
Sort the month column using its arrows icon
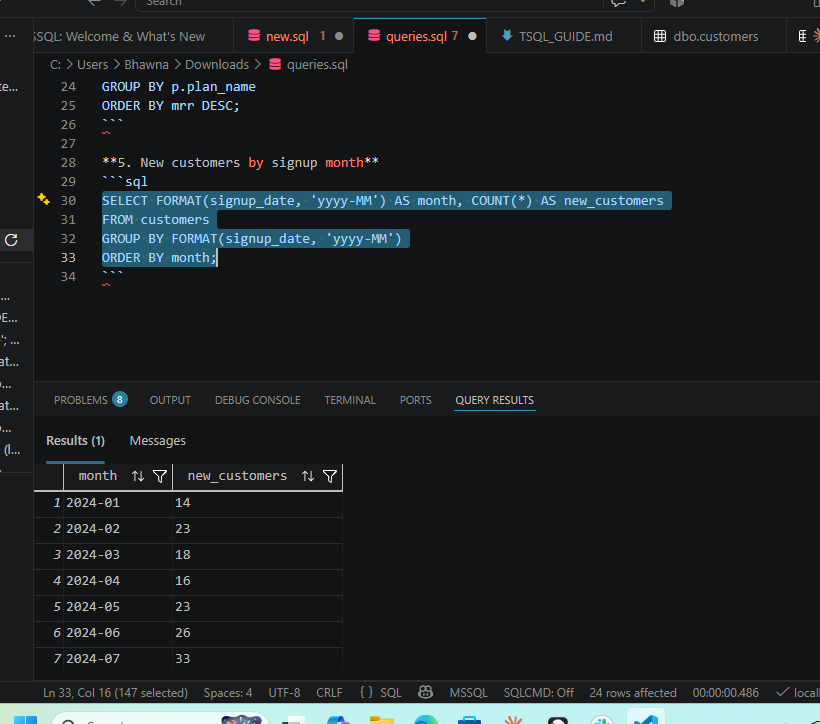coord(138,476)
